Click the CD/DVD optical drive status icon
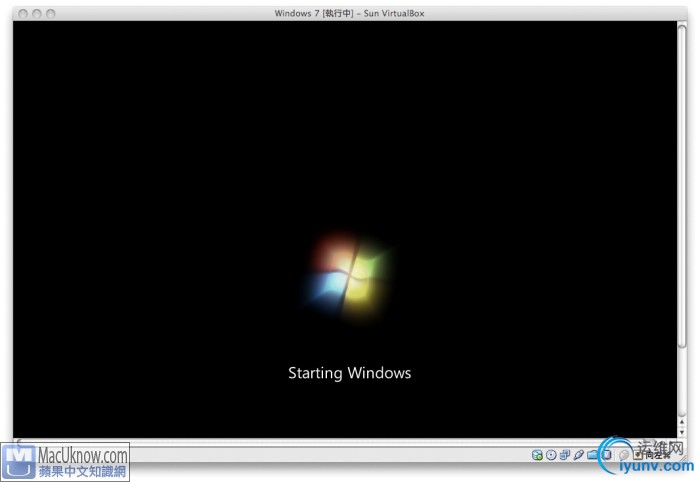Screen dimensions: 700x482 [551, 455]
